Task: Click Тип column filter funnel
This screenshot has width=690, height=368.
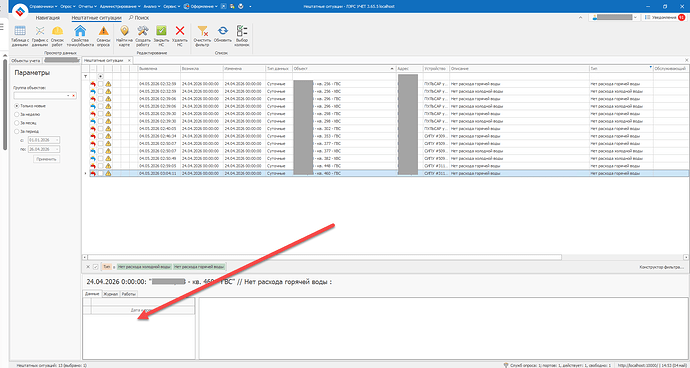Action: 650,67
